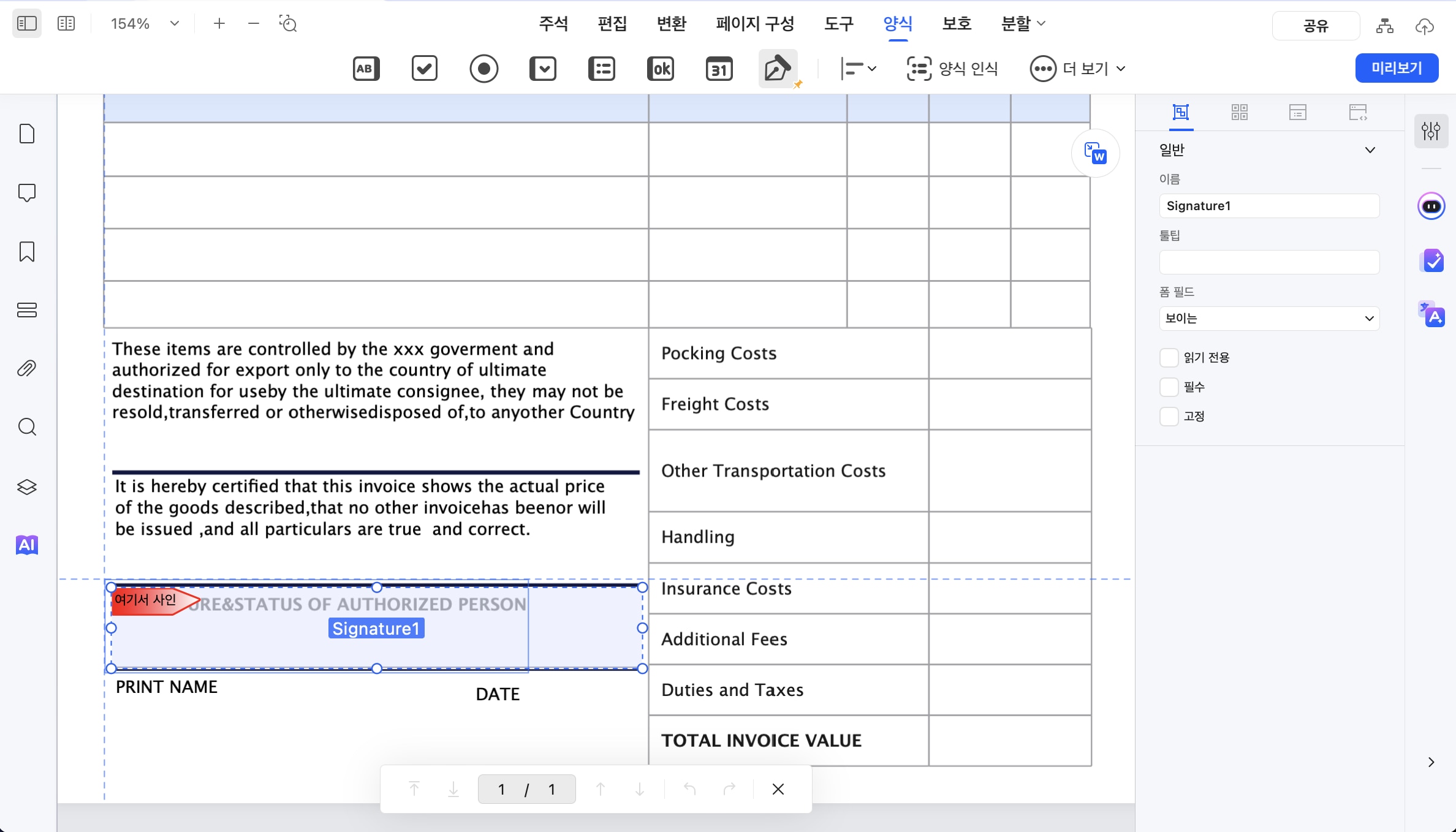
Task: Select the text field (AB) form tool
Action: pyautogui.click(x=366, y=69)
